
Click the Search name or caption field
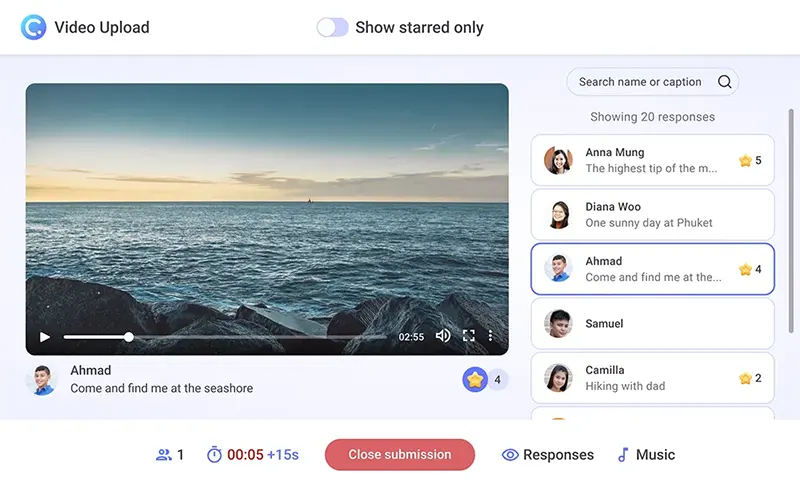652,82
